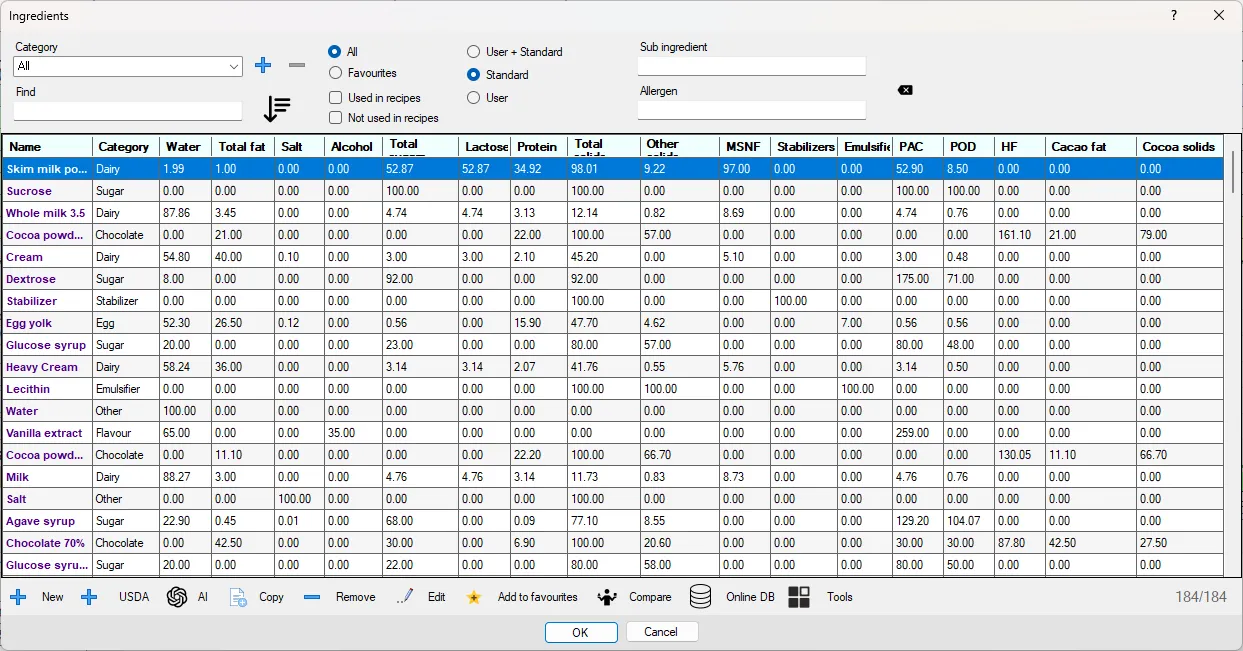Select the All radio button
This screenshot has width=1243, height=651.
(x=335, y=51)
